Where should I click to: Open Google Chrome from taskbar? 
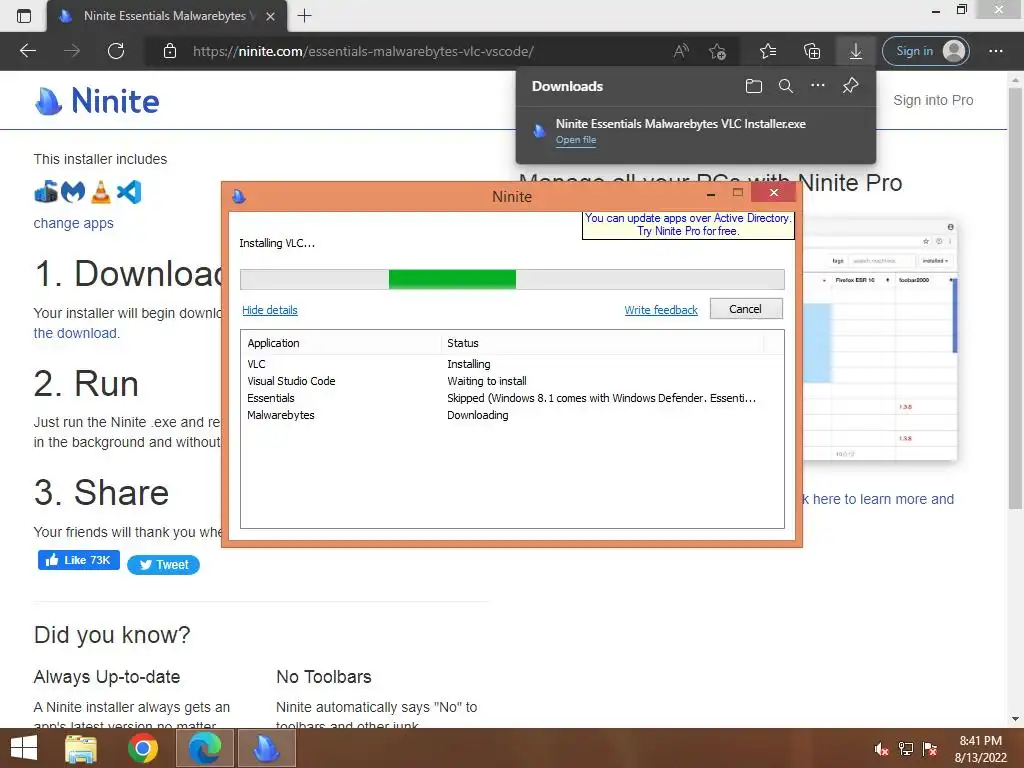pyautogui.click(x=143, y=748)
